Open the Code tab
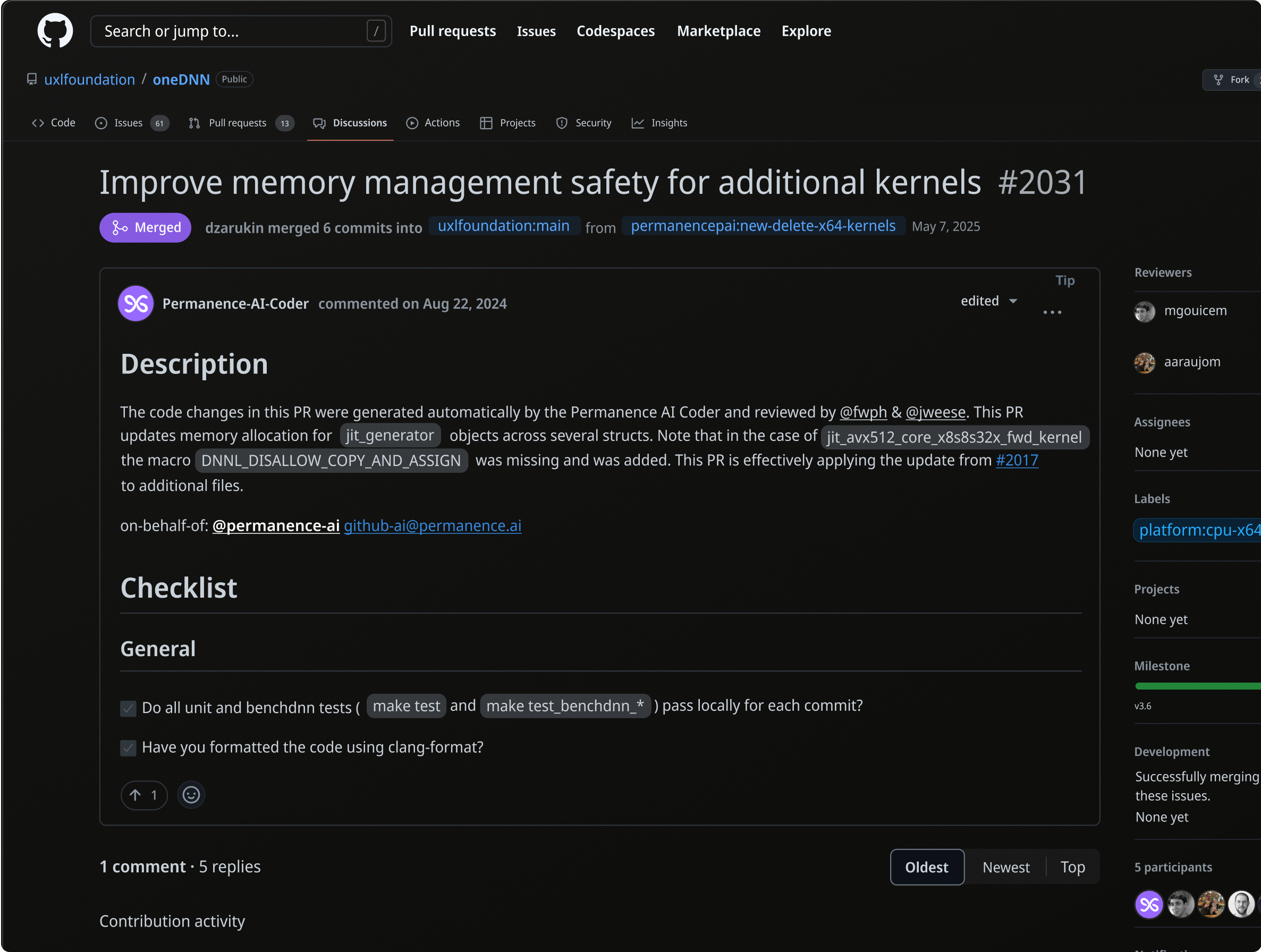Viewport: 1261px width, 952px height. 54,123
